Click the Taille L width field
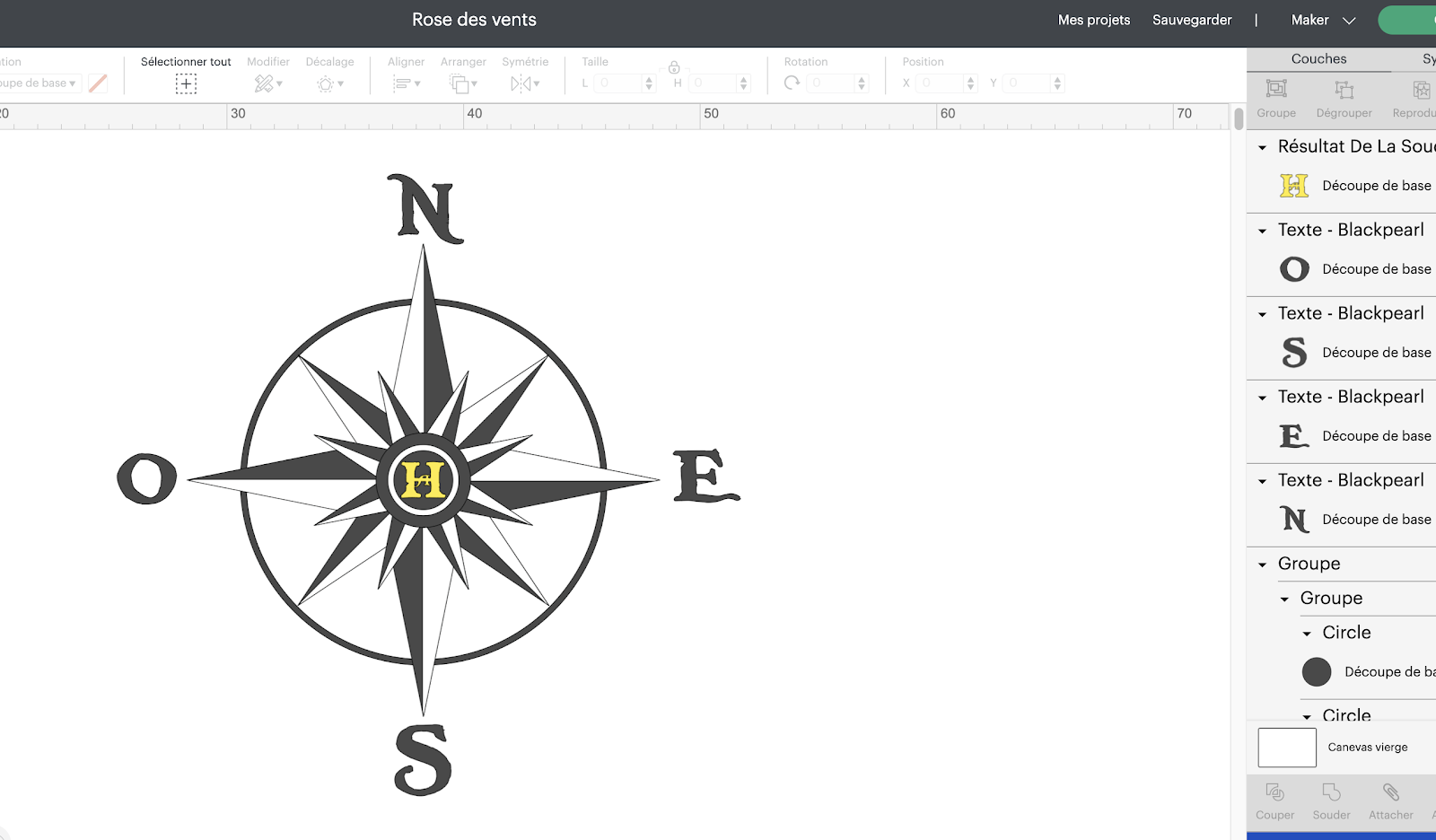The height and width of the screenshot is (840, 1436). click(x=617, y=83)
